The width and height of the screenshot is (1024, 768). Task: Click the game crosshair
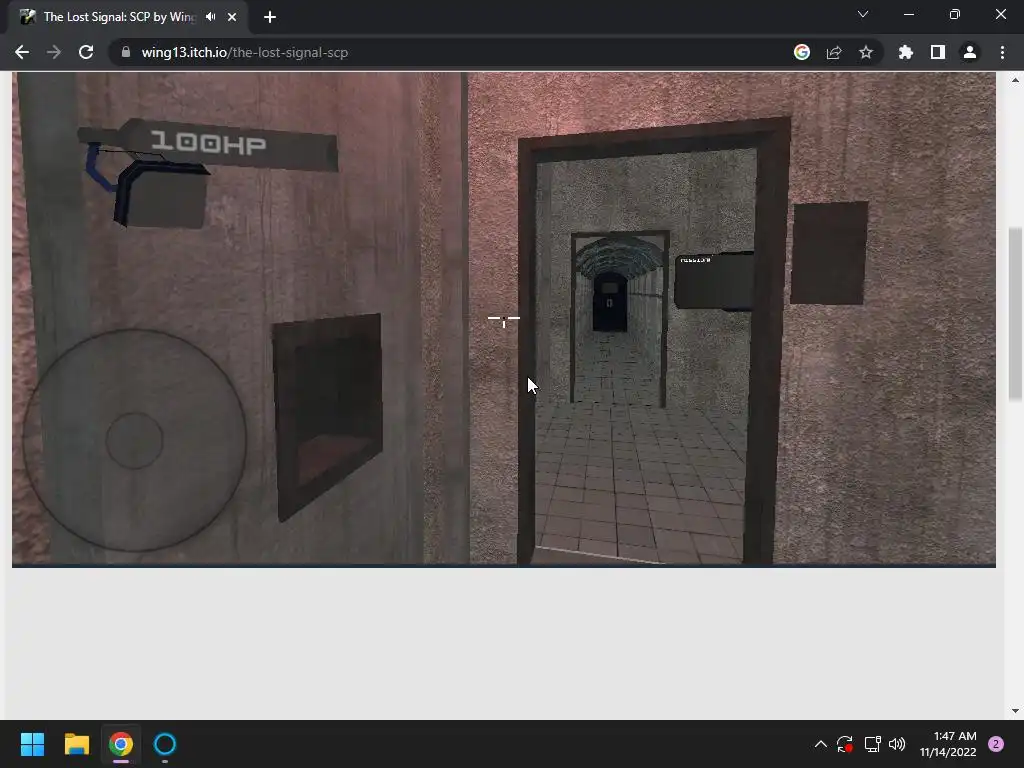coord(504,319)
